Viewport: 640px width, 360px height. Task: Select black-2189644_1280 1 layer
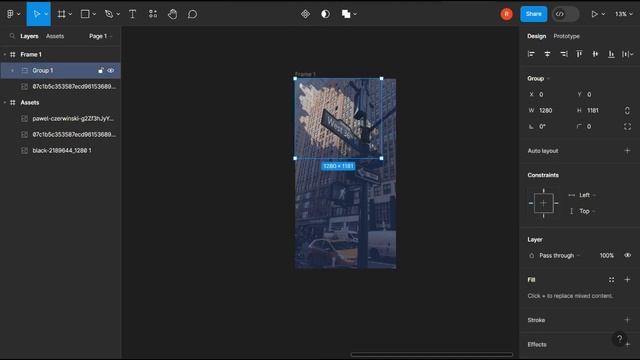(x=60, y=150)
